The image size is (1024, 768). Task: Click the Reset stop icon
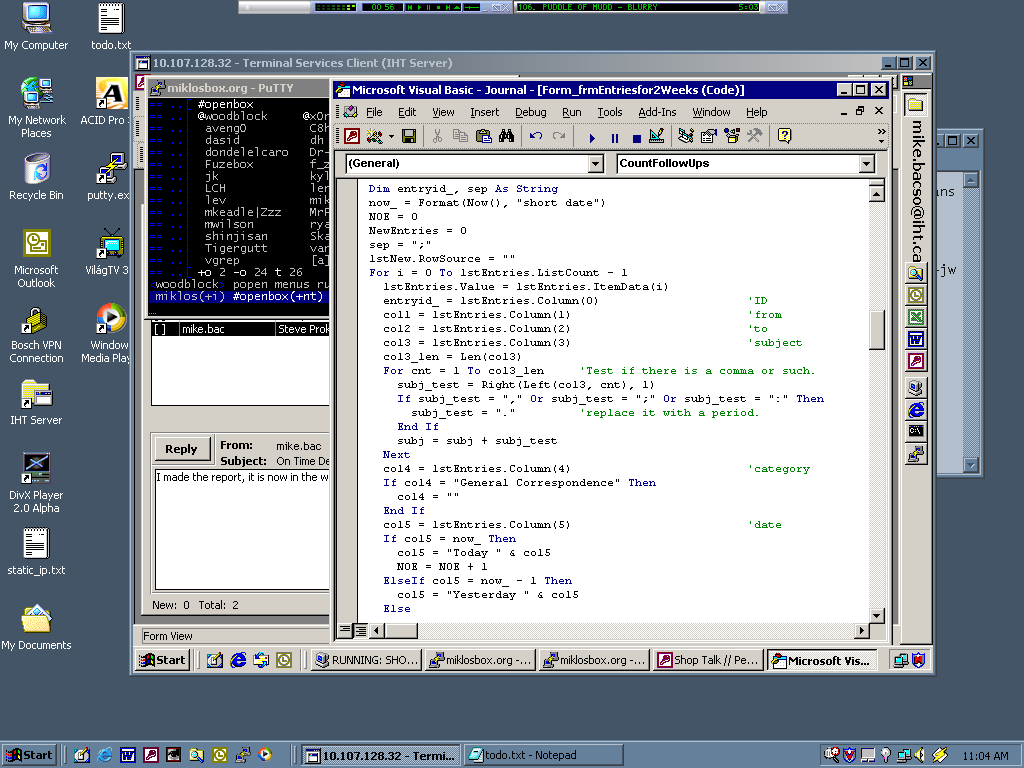[x=636, y=137]
